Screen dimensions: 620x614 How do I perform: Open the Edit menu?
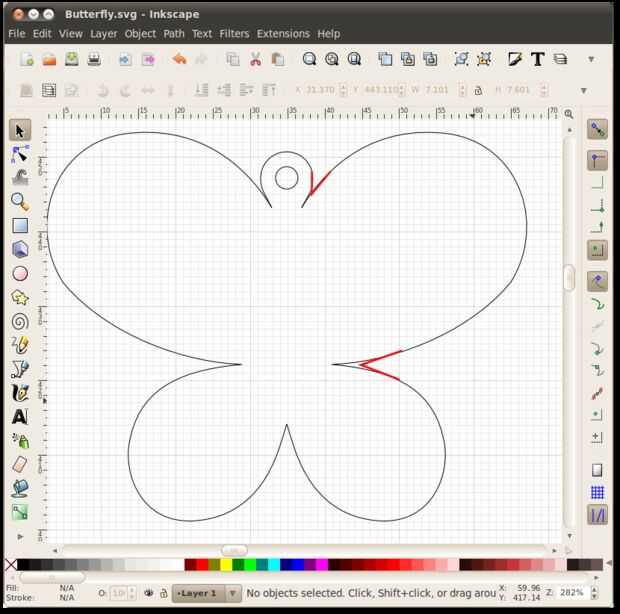pyautogui.click(x=42, y=34)
